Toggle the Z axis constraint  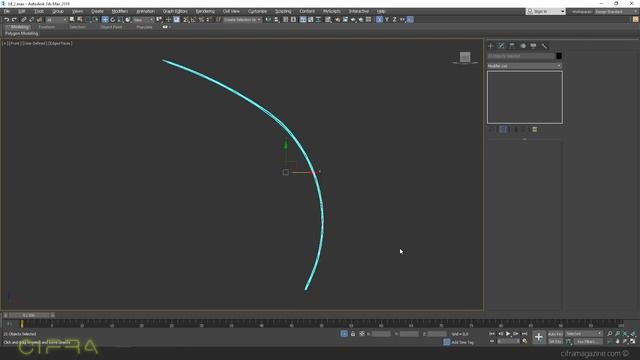[394, 20]
